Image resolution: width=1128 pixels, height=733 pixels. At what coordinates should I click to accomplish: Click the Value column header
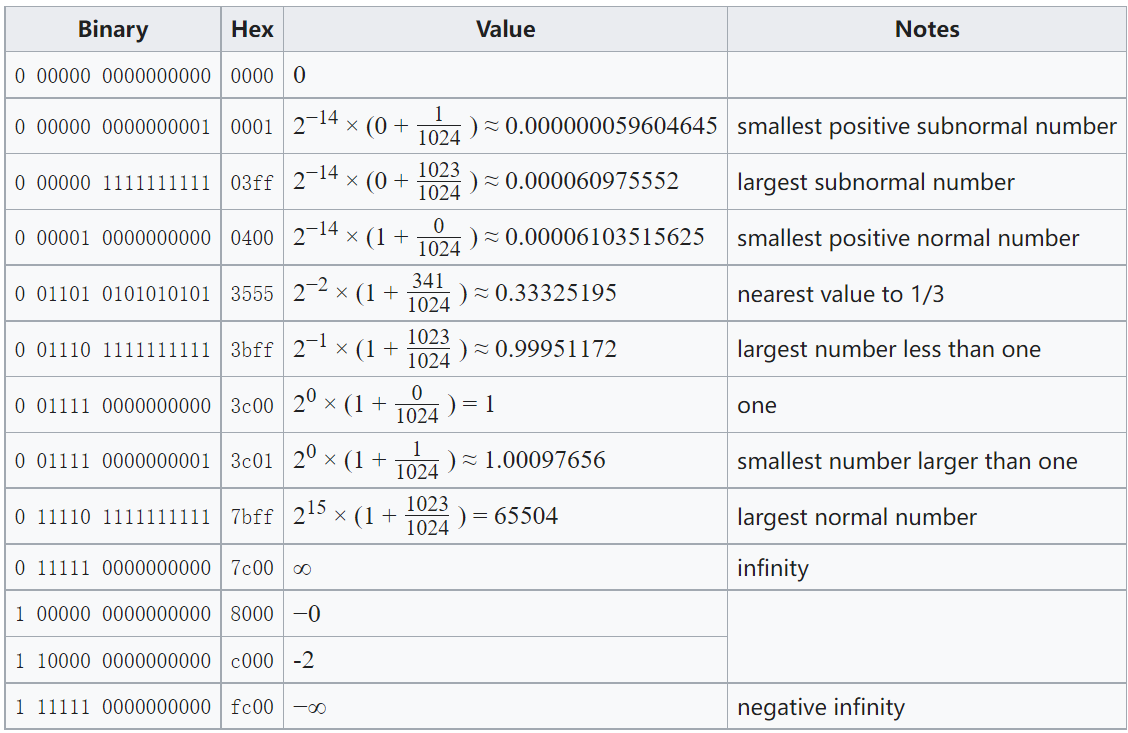(x=505, y=29)
